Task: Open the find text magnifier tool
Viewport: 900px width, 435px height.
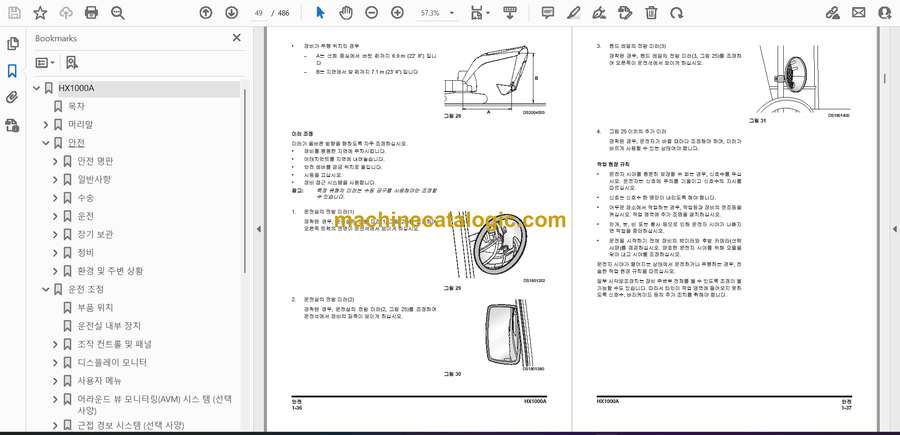Action: (x=118, y=13)
